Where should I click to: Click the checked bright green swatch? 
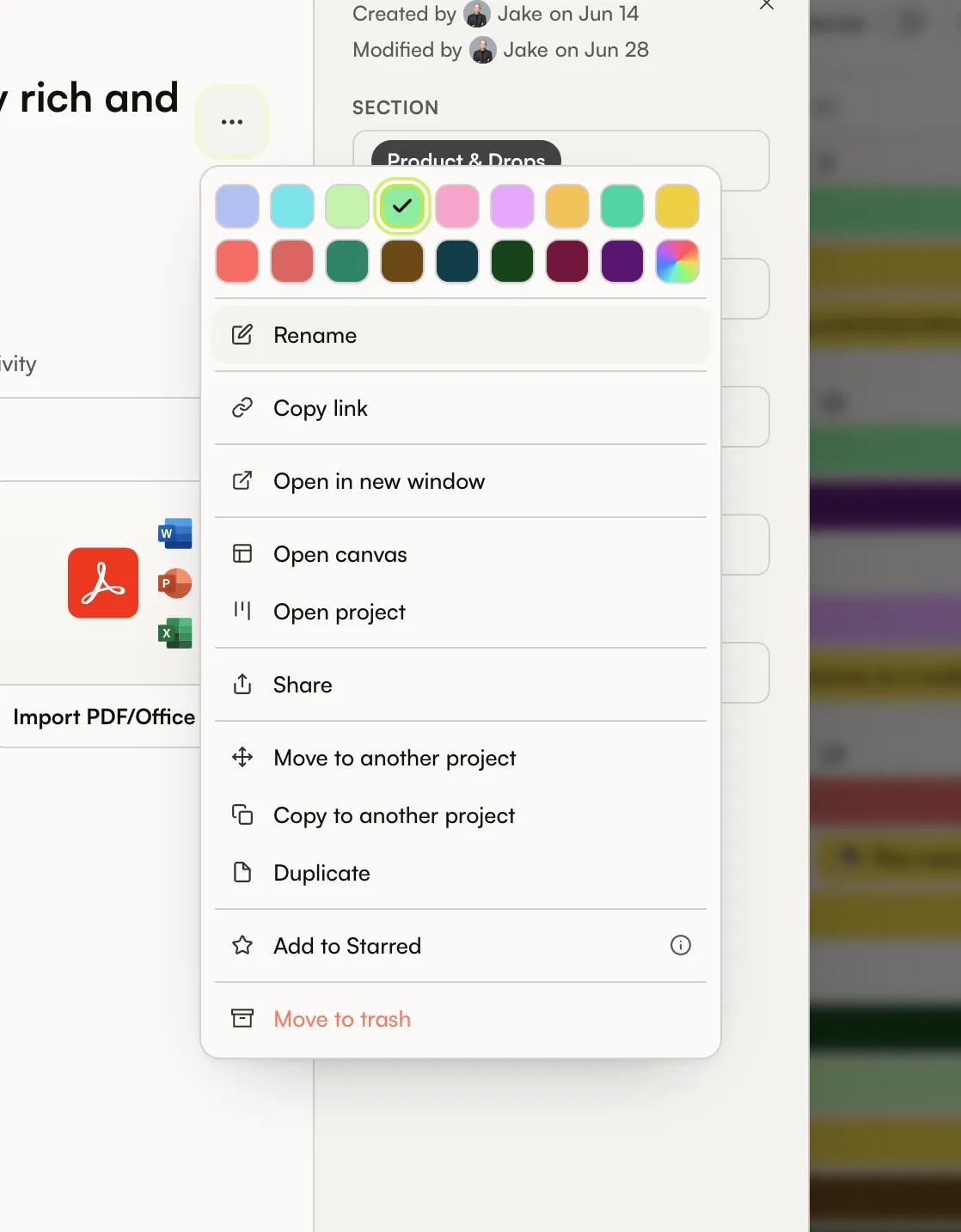[x=402, y=206]
